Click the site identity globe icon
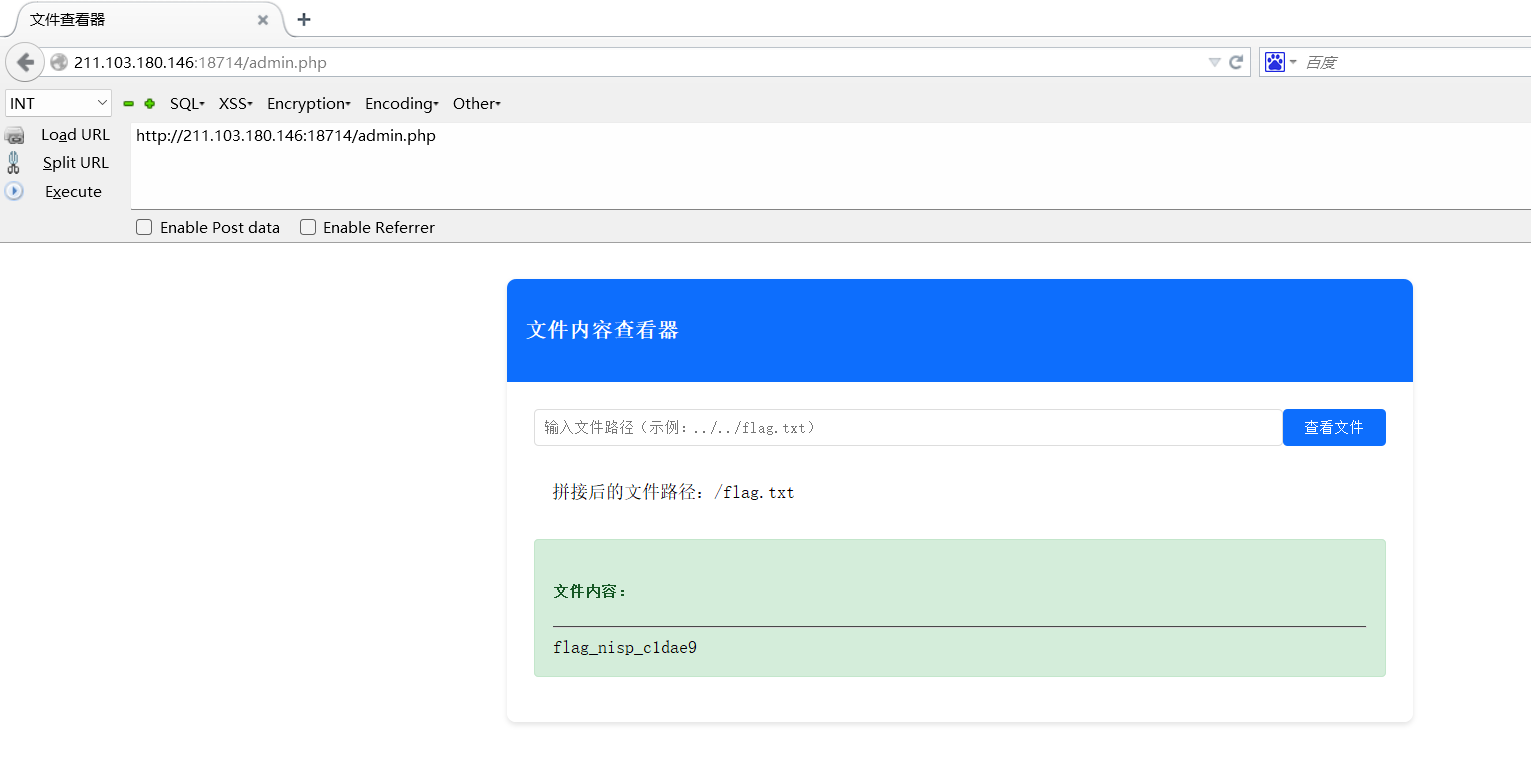 click(x=59, y=62)
